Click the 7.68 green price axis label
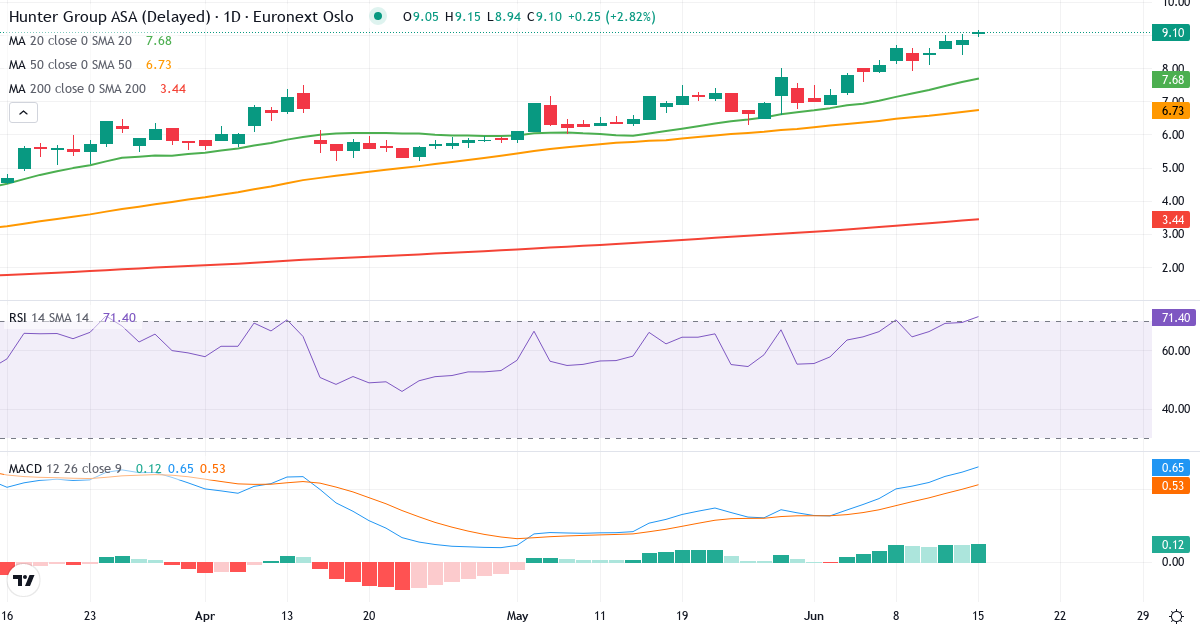This screenshot has height=630, width=1200. tap(1173, 79)
